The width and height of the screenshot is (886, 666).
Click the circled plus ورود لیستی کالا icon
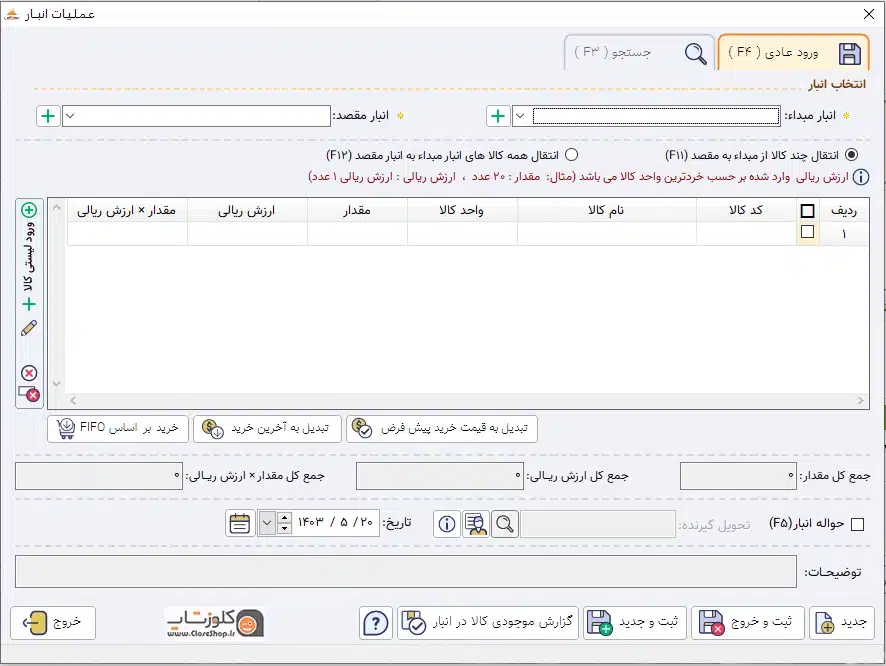pyautogui.click(x=29, y=210)
